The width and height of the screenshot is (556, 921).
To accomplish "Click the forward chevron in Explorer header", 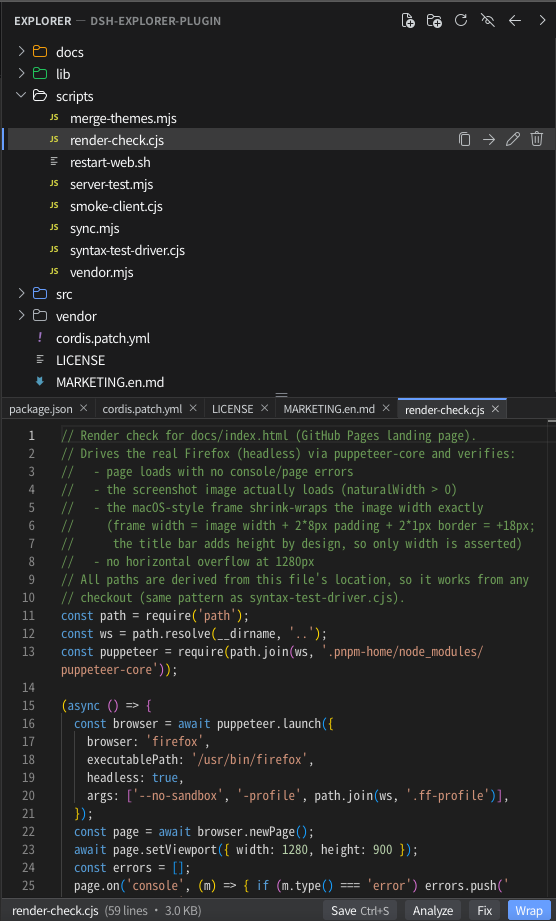I will pos(542,21).
